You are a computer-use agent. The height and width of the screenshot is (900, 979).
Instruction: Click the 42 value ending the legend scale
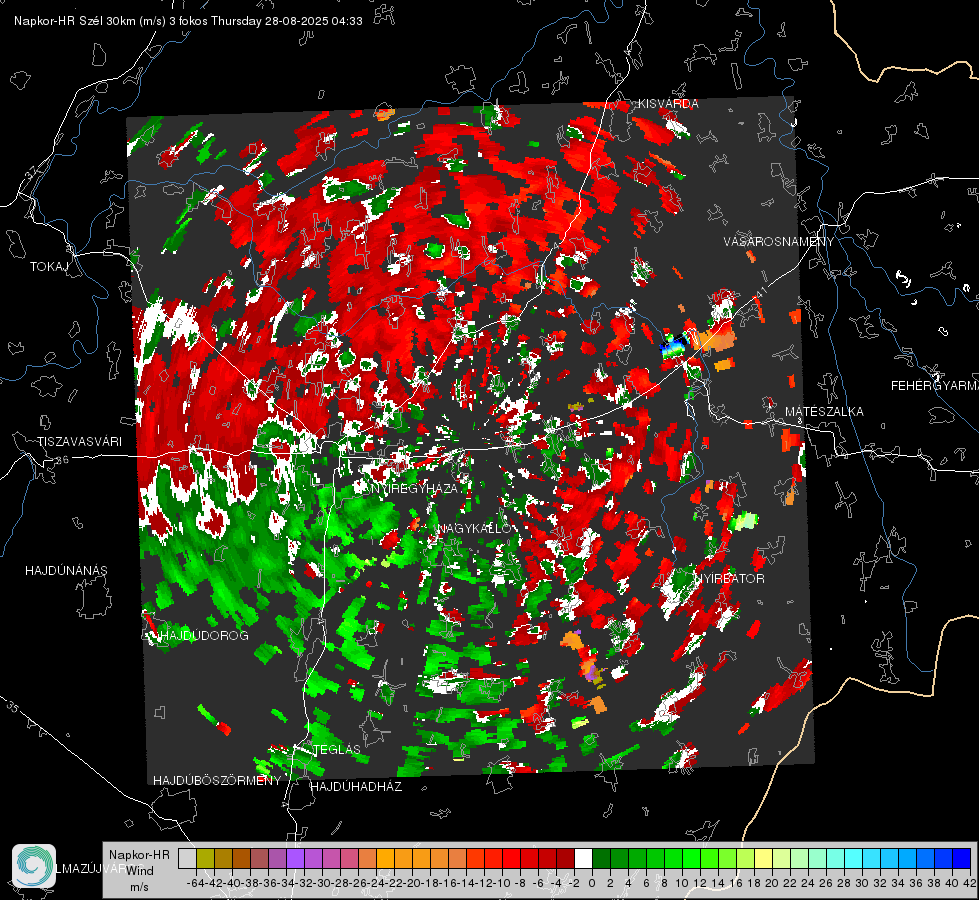pos(970,884)
